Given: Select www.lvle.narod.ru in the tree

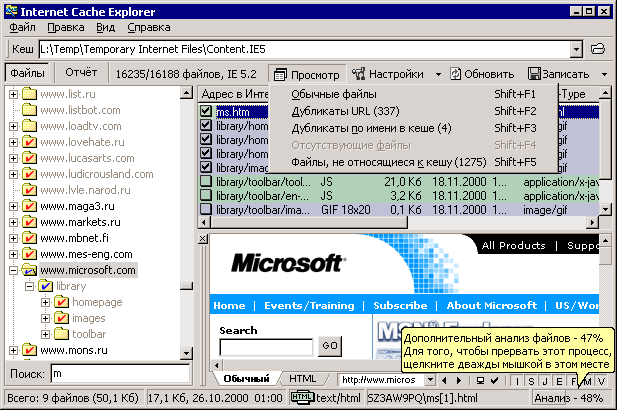Looking at the screenshot, I should click(x=85, y=190).
